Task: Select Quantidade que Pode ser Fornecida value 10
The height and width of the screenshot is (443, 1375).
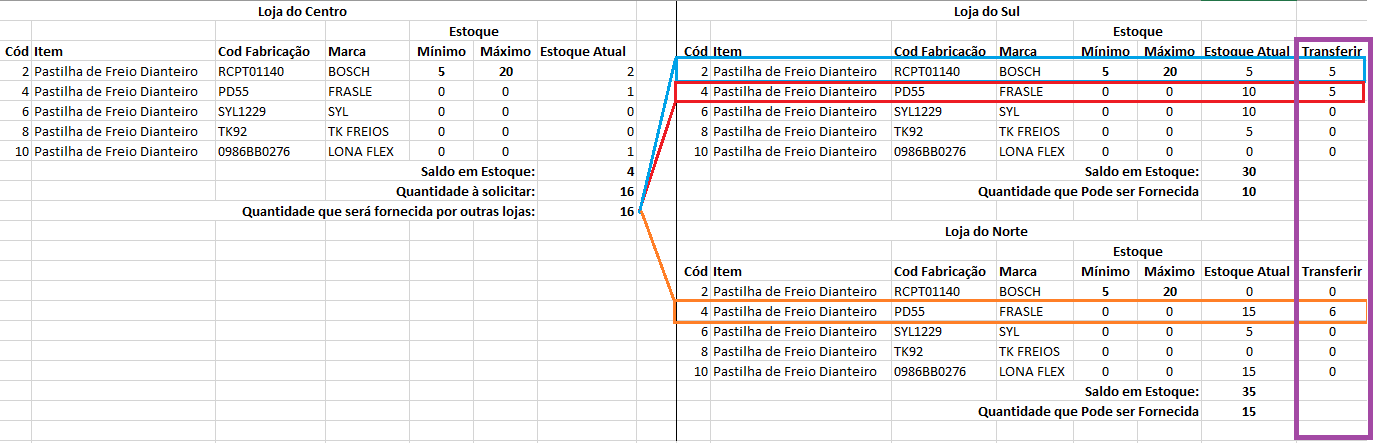Action: pos(1248,191)
